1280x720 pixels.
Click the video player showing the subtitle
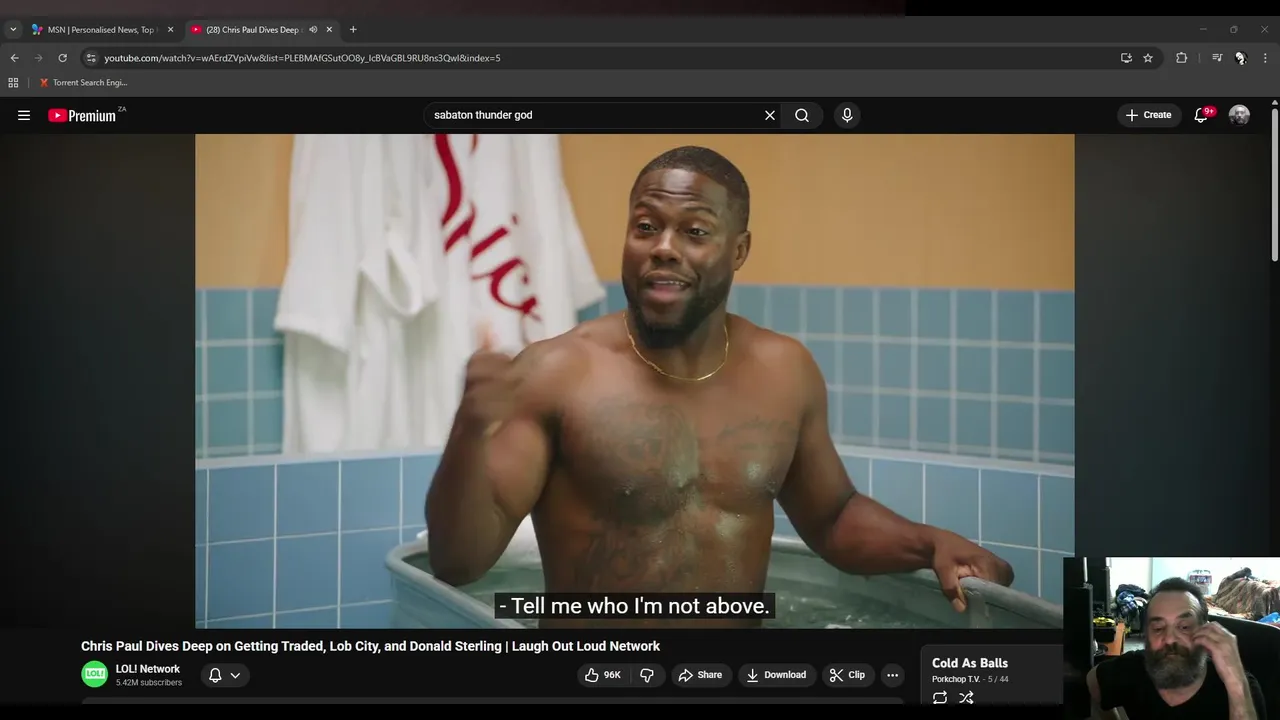pyautogui.click(x=634, y=381)
